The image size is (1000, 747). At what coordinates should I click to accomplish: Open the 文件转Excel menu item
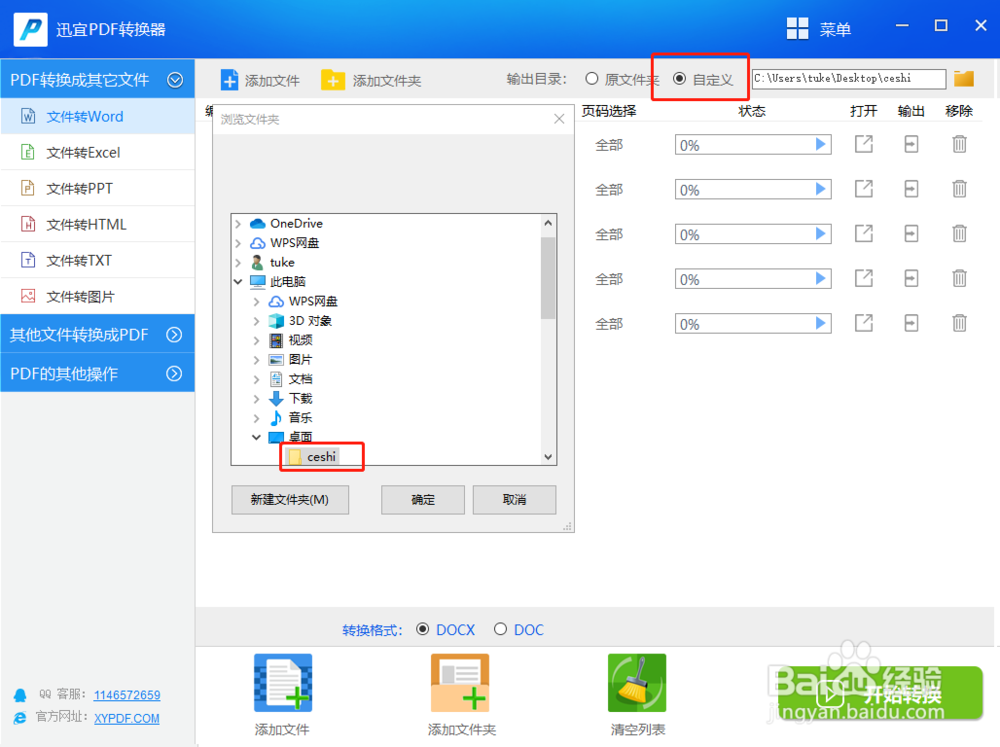coord(98,152)
